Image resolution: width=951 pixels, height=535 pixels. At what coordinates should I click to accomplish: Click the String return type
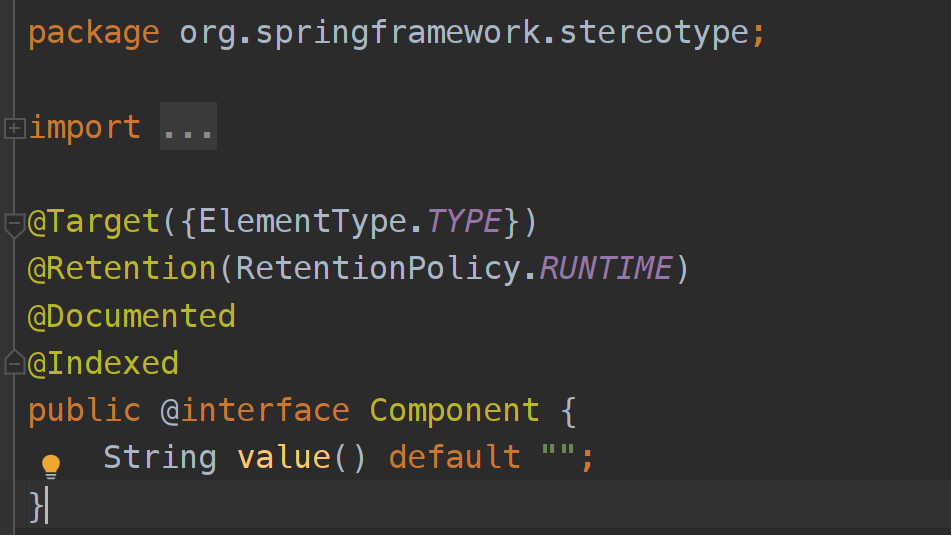[x=160, y=457]
